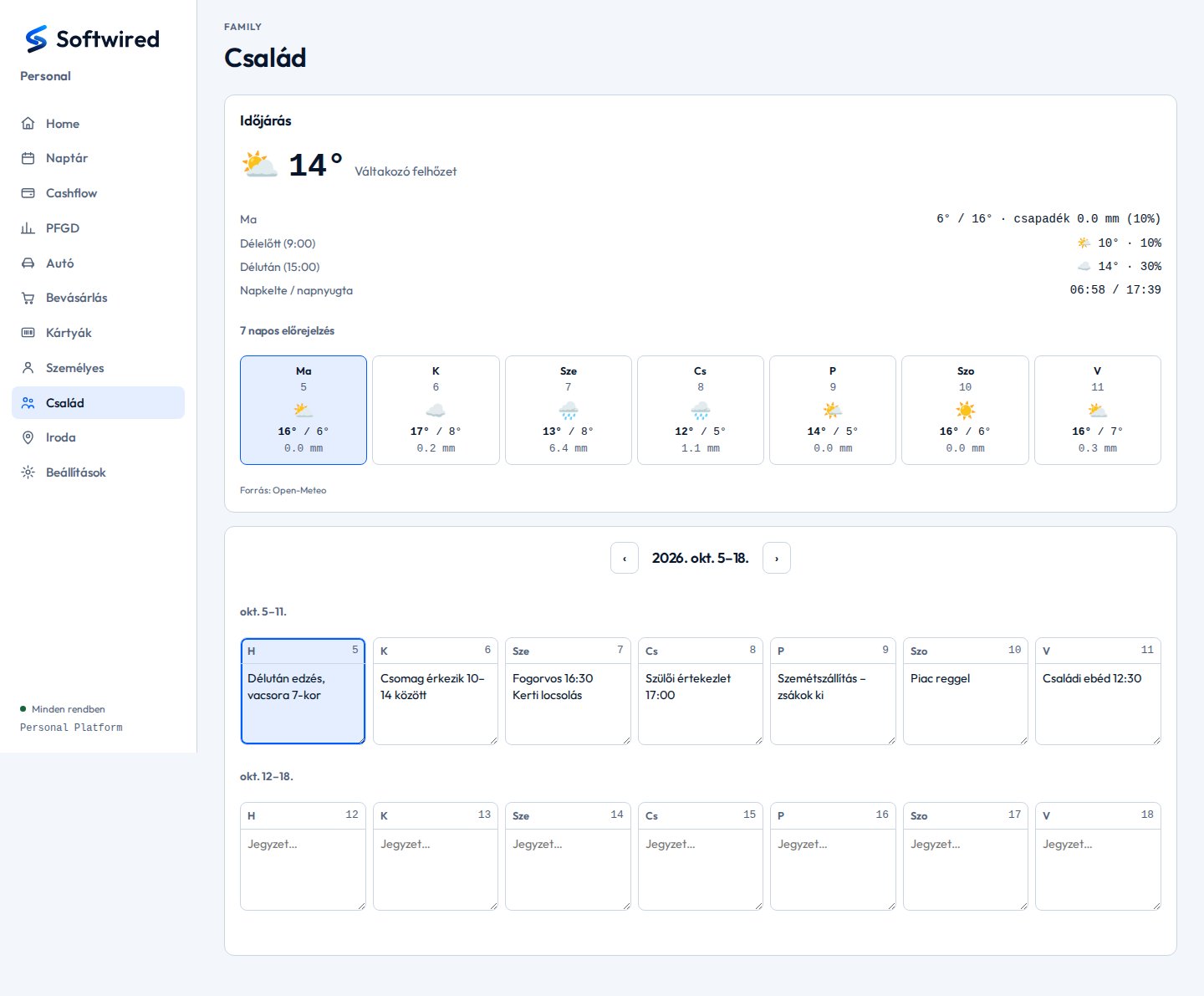The image size is (1204, 996).
Task: Click the empty note field for V 18
Action: 1098,869
